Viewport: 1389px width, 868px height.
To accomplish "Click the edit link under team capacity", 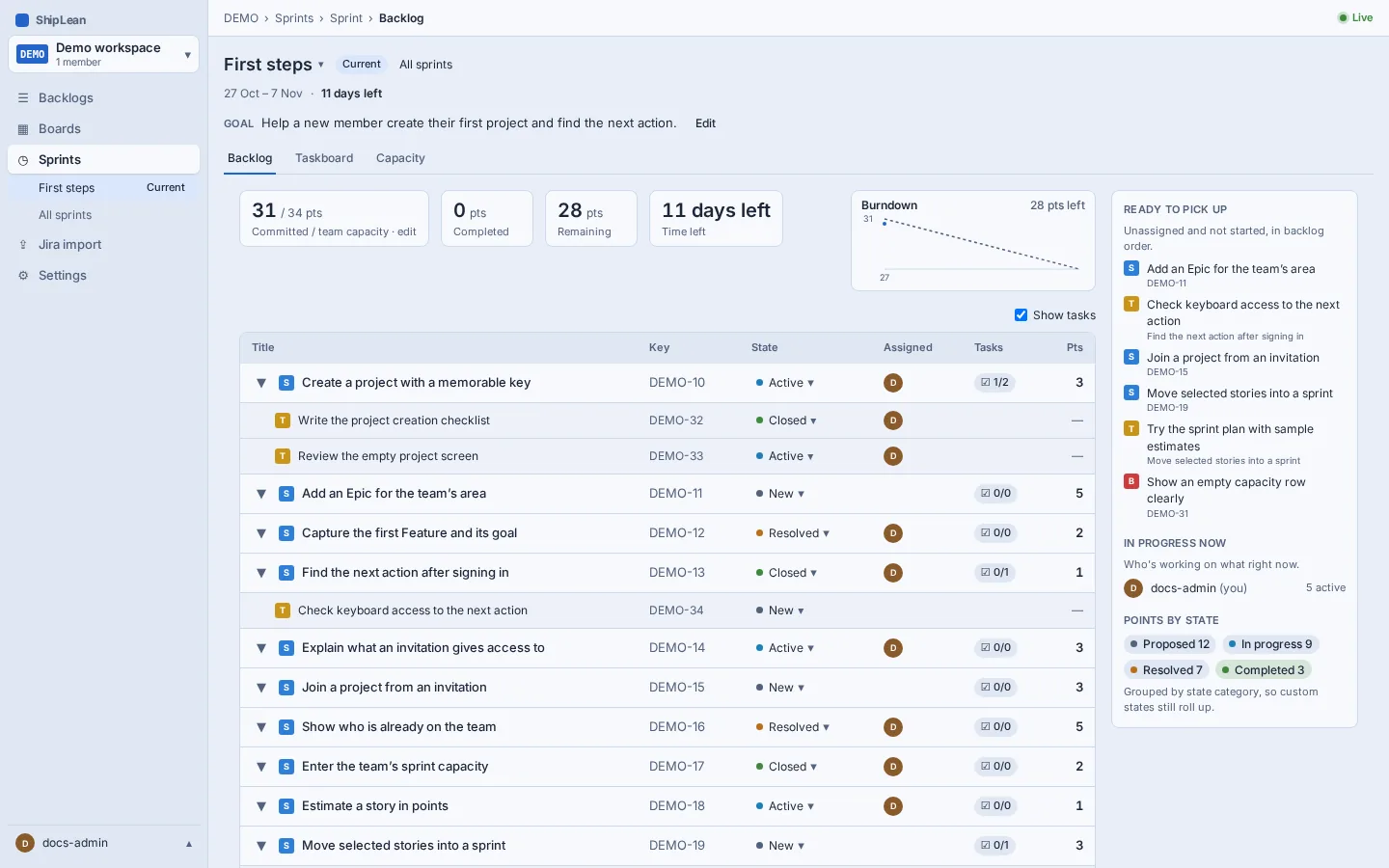I will 407,231.
